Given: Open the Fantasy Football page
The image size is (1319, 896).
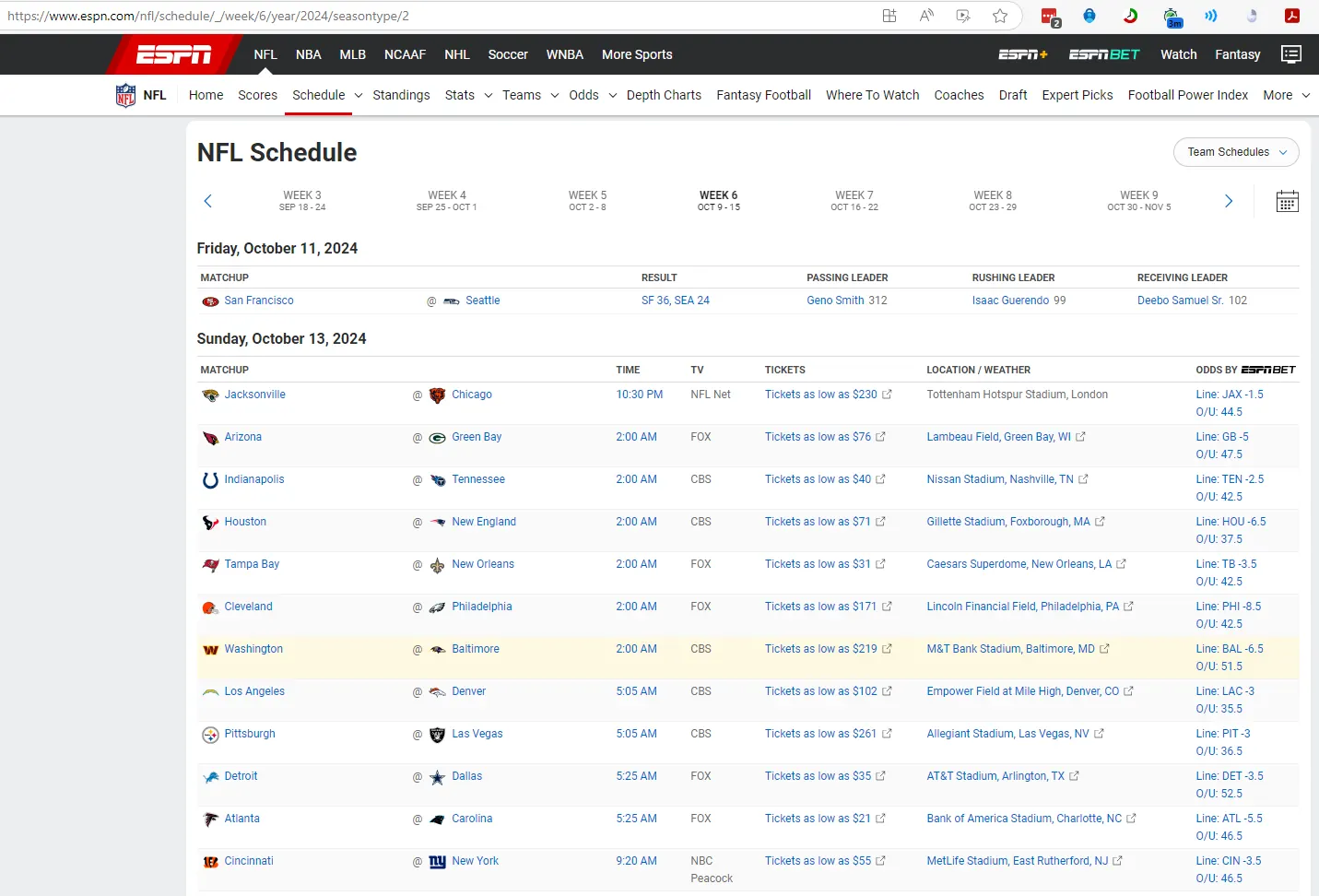Looking at the screenshot, I should (x=763, y=95).
